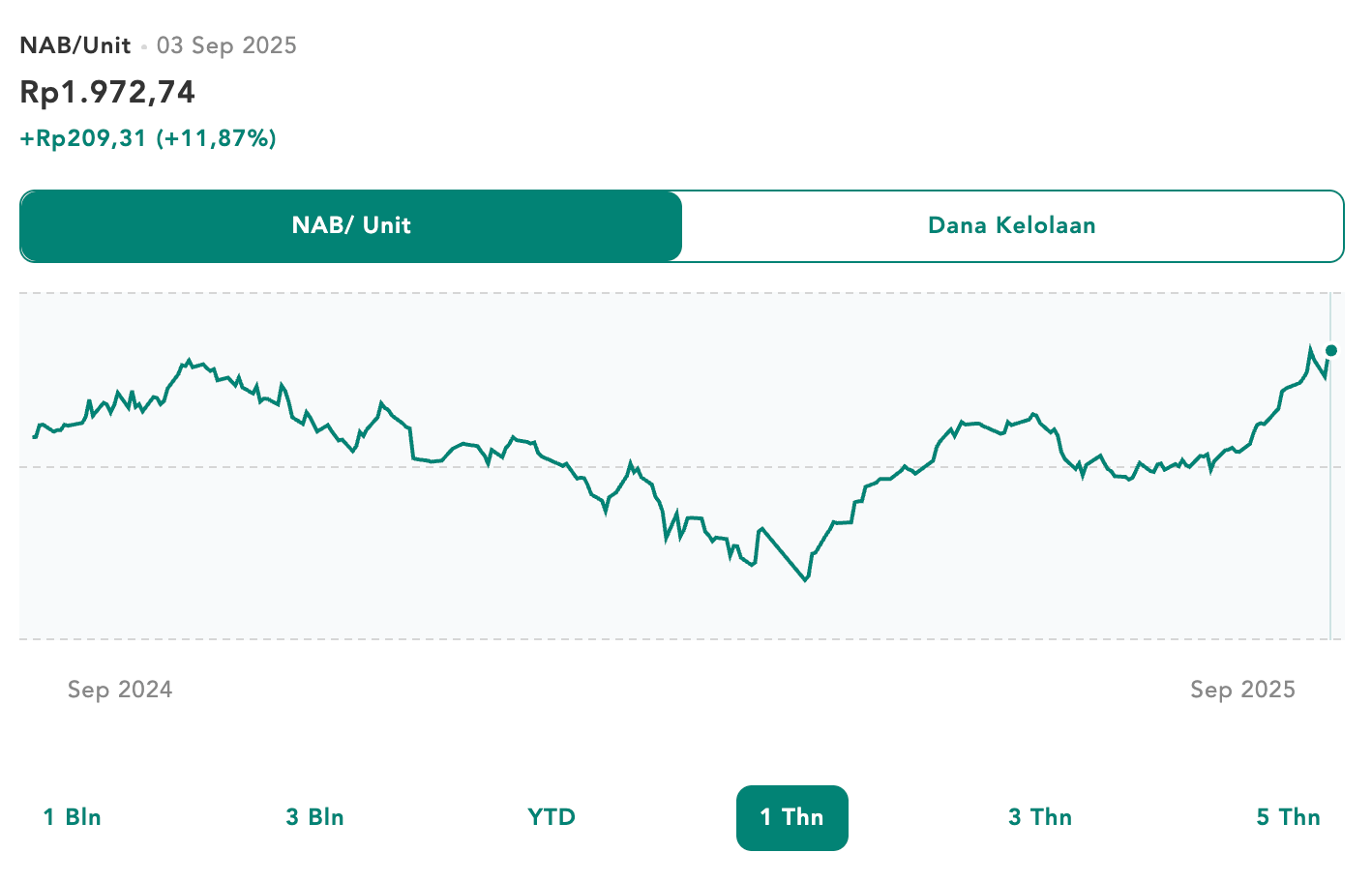Image resolution: width=1372 pixels, height=882 pixels.
Task: Click the latest data point dot on chart
Action: pyautogui.click(x=1331, y=350)
